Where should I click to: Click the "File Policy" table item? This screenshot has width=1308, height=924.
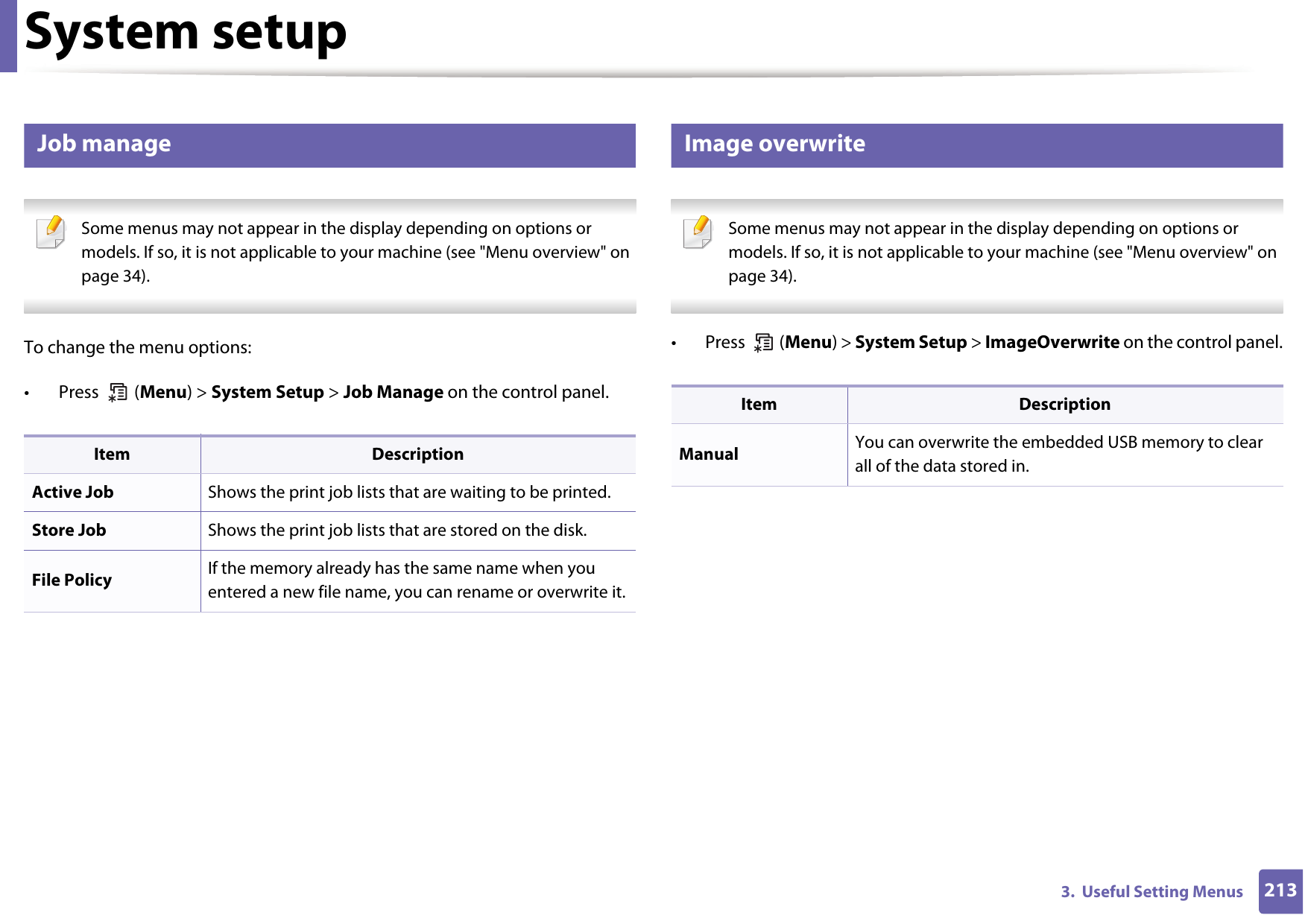tap(72, 580)
